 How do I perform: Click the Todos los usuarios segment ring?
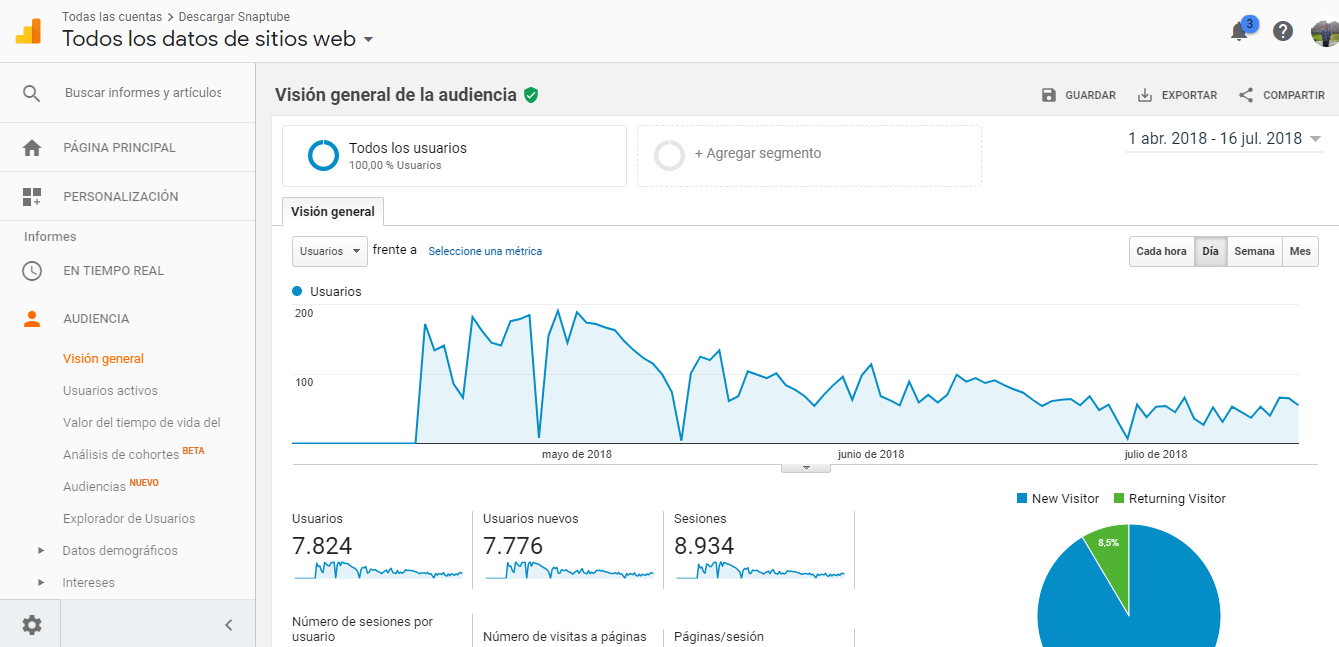pos(323,156)
